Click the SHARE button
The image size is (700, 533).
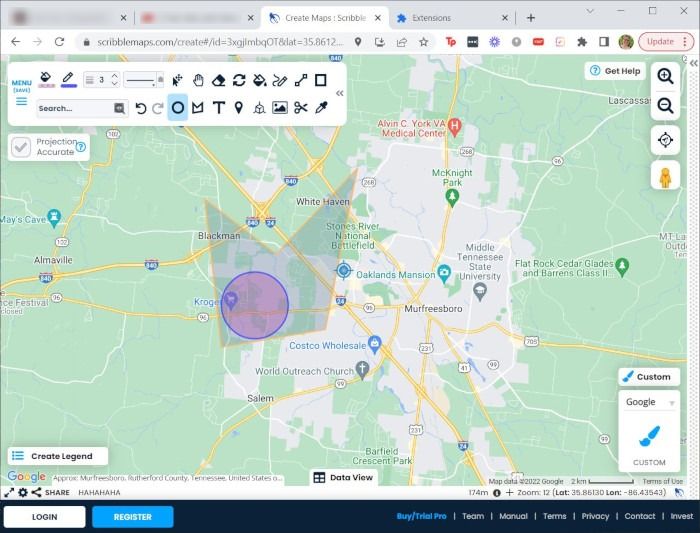(x=50, y=493)
